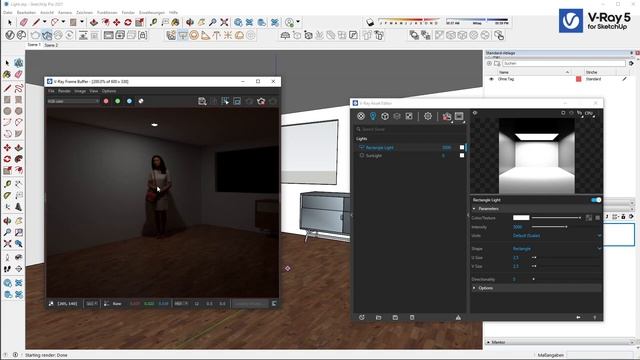Click the Color/Texture slider track
Viewport: 640px width, 360px height.
point(556,218)
